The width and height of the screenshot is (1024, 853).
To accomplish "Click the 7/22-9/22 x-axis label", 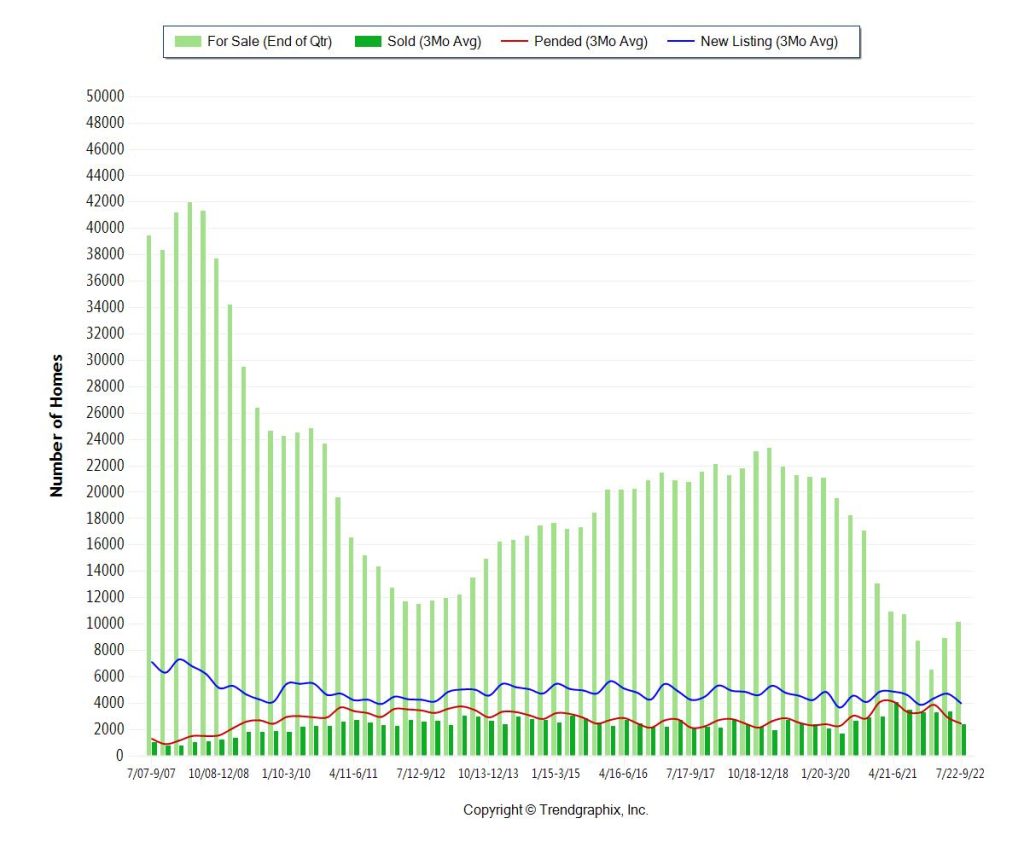I will [x=960, y=774].
